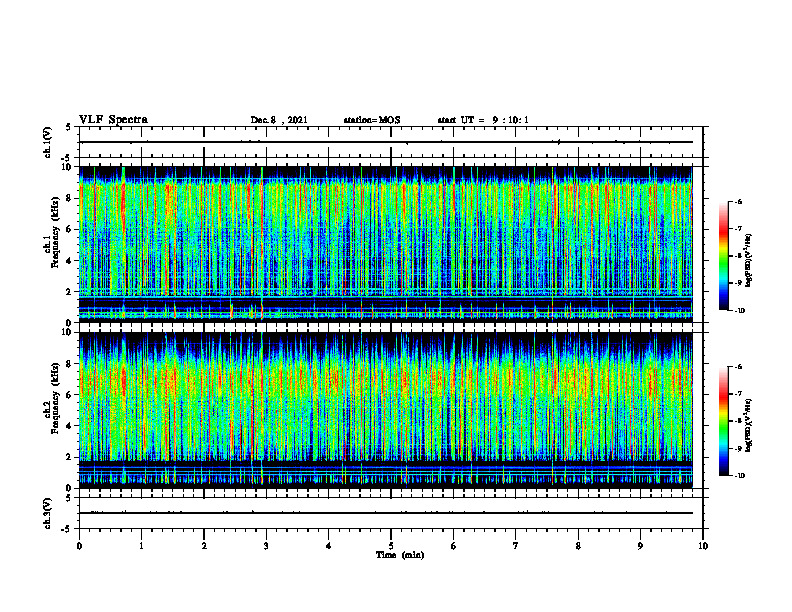The height and width of the screenshot is (612, 792).
Task: Click the "Time (min)" x-axis label
Action: click(400, 555)
